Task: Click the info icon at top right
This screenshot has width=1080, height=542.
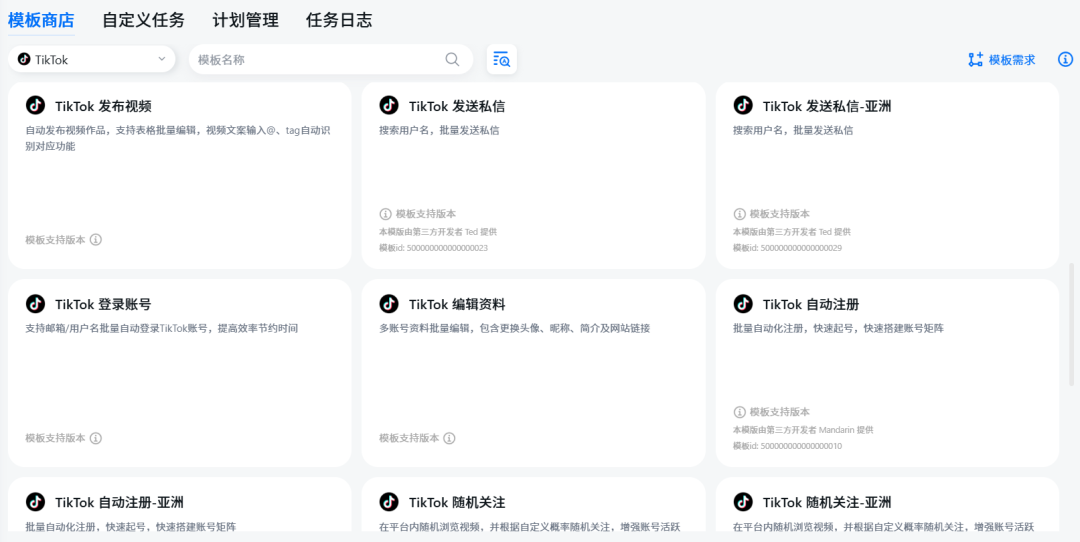Action: [1065, 59]
